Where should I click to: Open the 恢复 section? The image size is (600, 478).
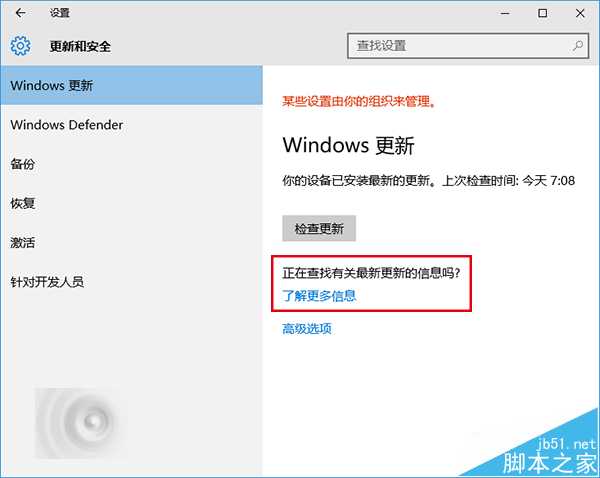click(131, 203)
